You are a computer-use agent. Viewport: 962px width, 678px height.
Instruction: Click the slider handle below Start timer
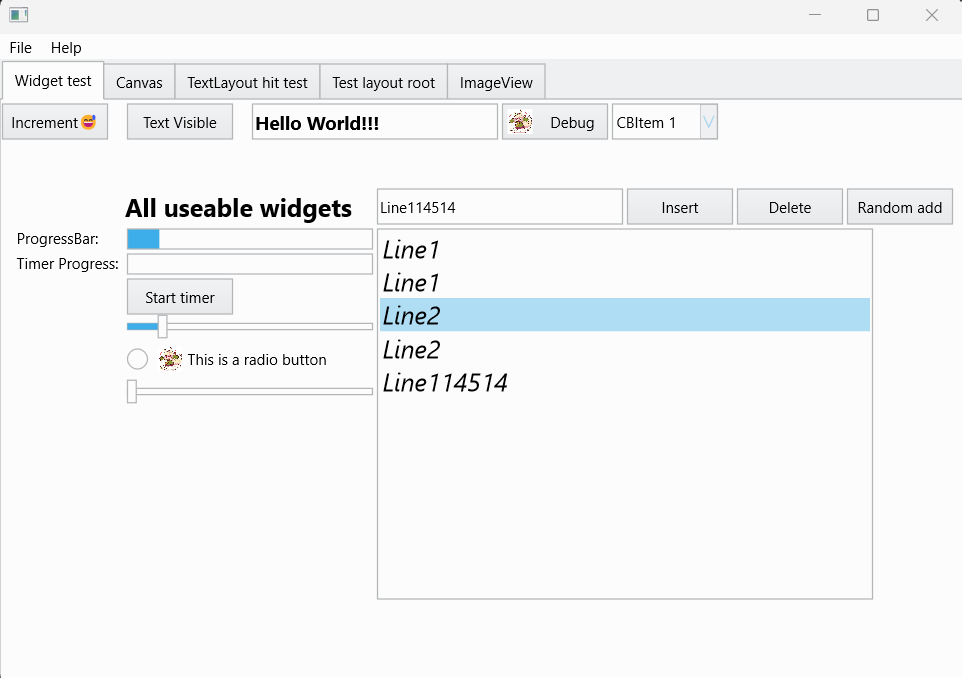click(162, 326)
